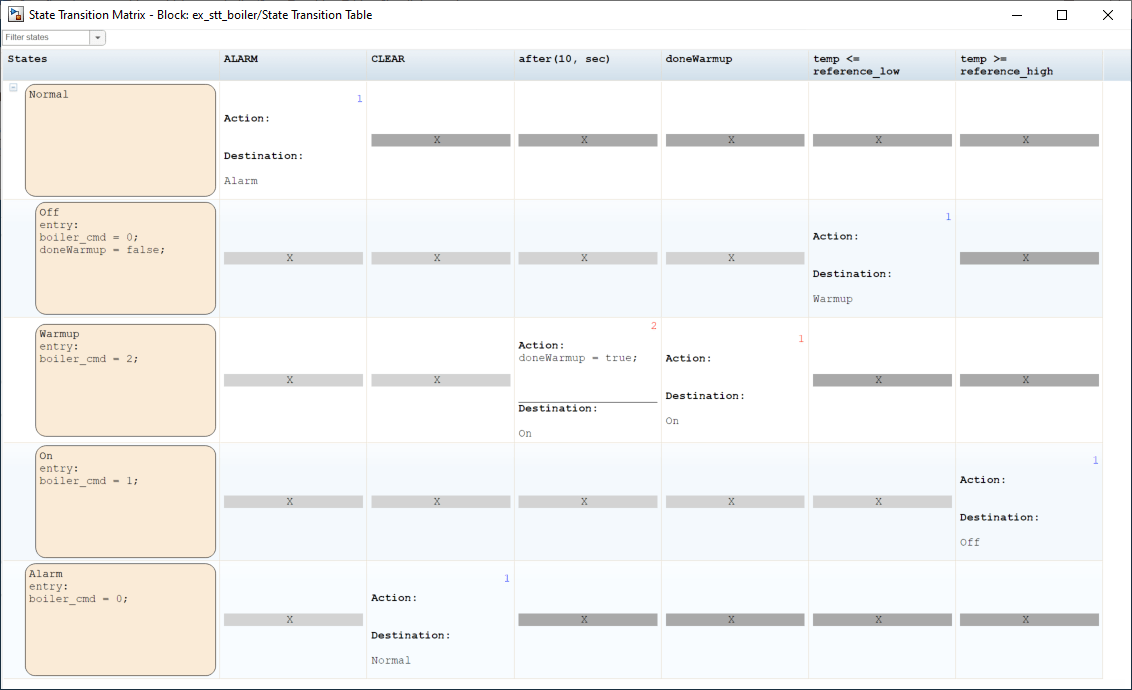Open the Alarm destination link in Normal row
Viewport: 1132px width, 690px height.
pyautogui.click(x=241, y=181)
